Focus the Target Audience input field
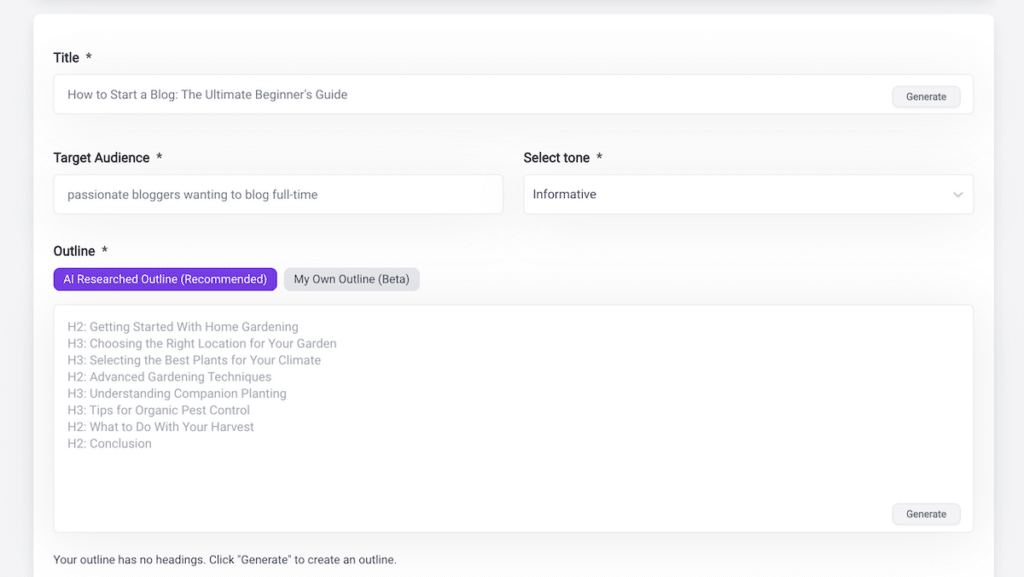The width and height of the screenshot is (1024, 577). click(278, 195)
